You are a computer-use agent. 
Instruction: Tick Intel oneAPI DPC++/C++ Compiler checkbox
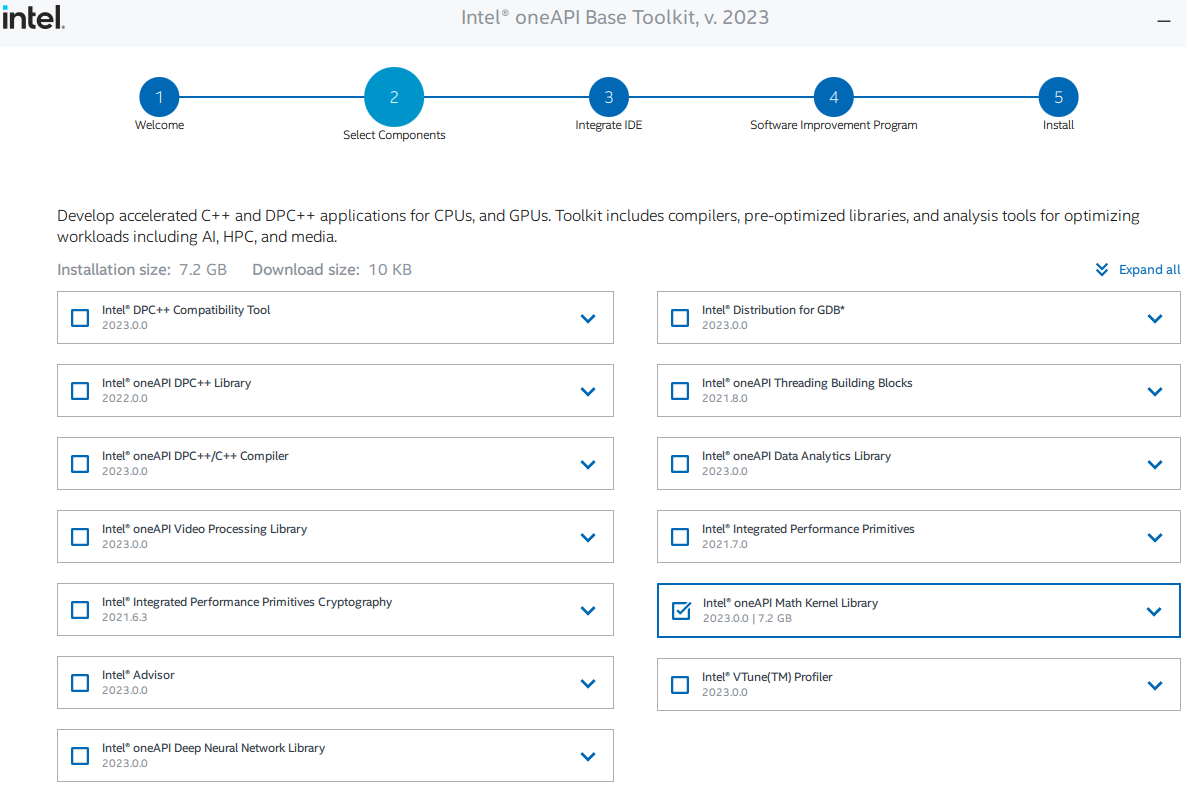tap(79, 464)
